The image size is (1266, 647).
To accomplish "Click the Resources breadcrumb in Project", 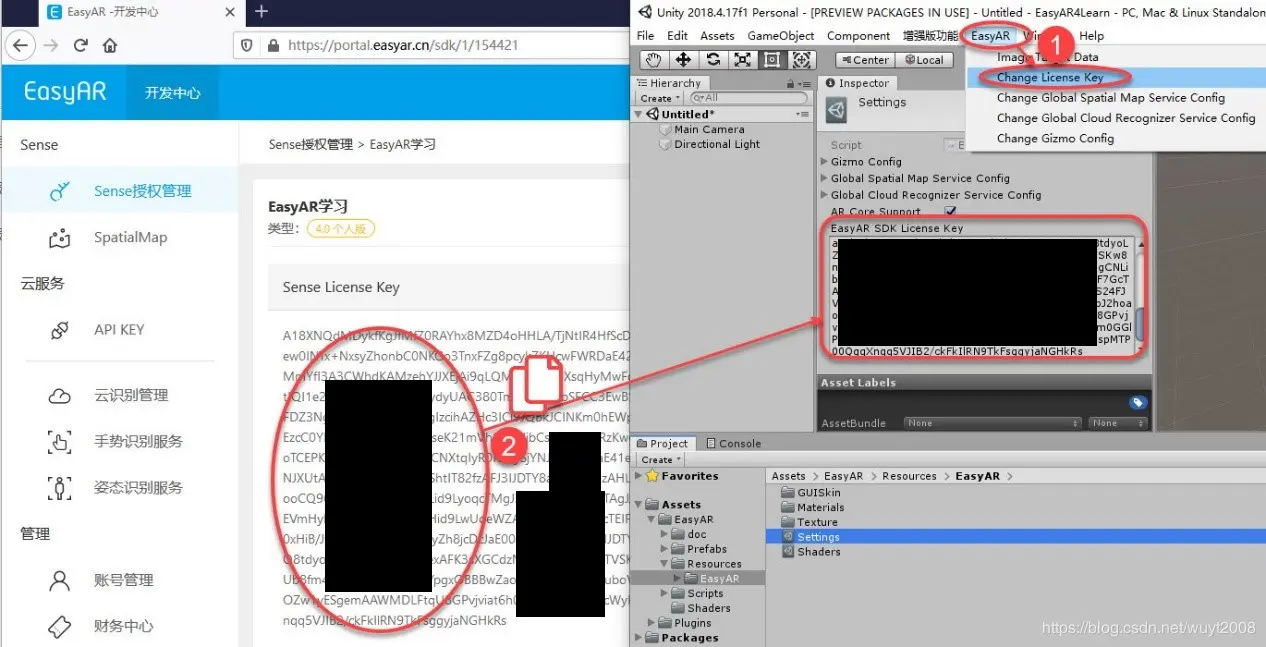I will (x=909, y=477).
